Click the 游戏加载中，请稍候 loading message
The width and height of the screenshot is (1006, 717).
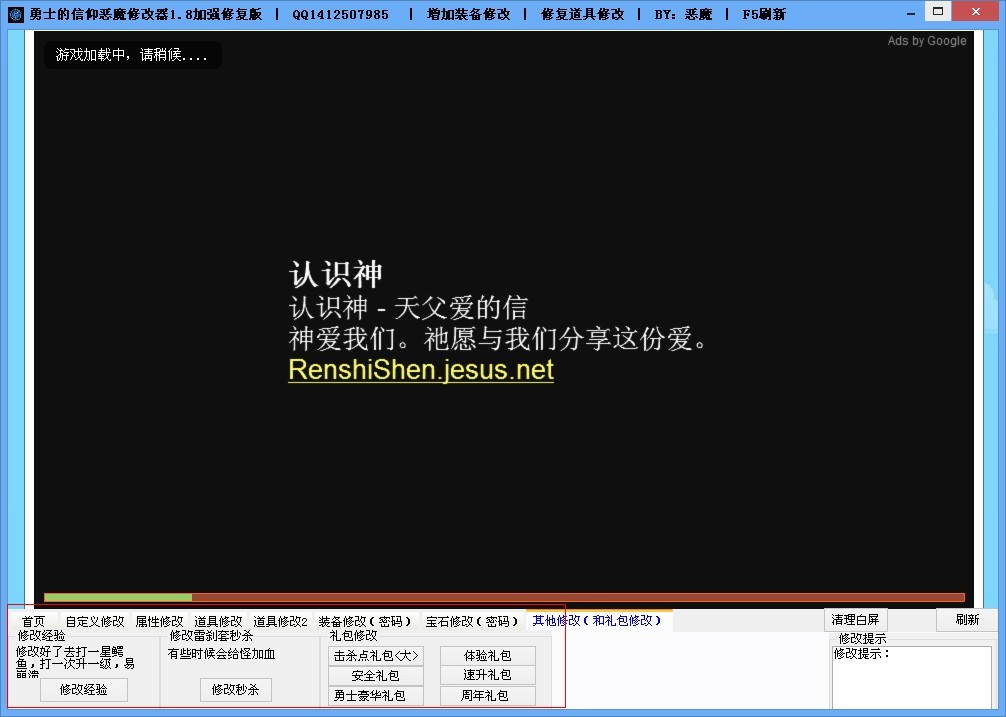pos(132,55)
